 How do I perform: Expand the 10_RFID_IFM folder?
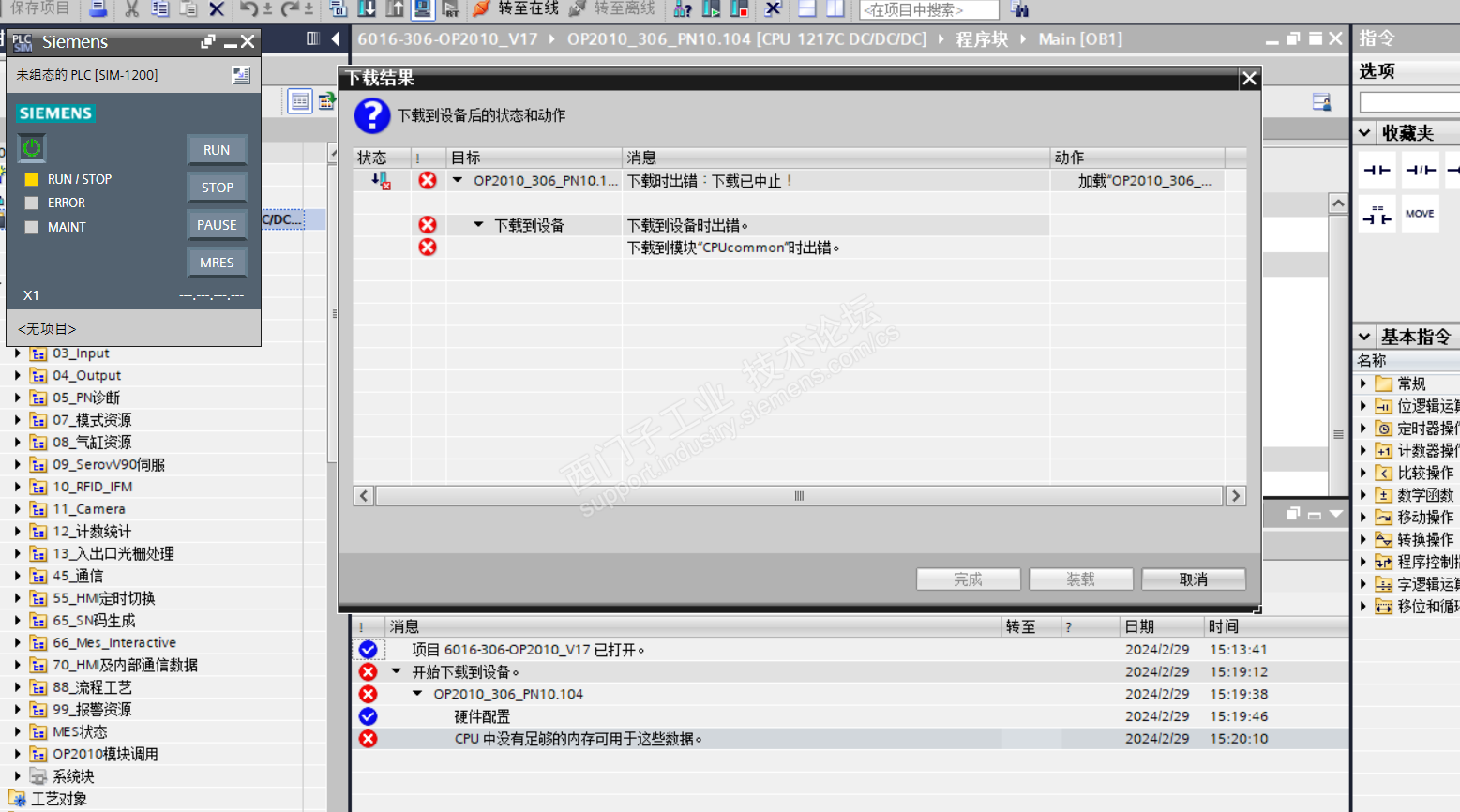pyautogui.click(x=18, y=487)
